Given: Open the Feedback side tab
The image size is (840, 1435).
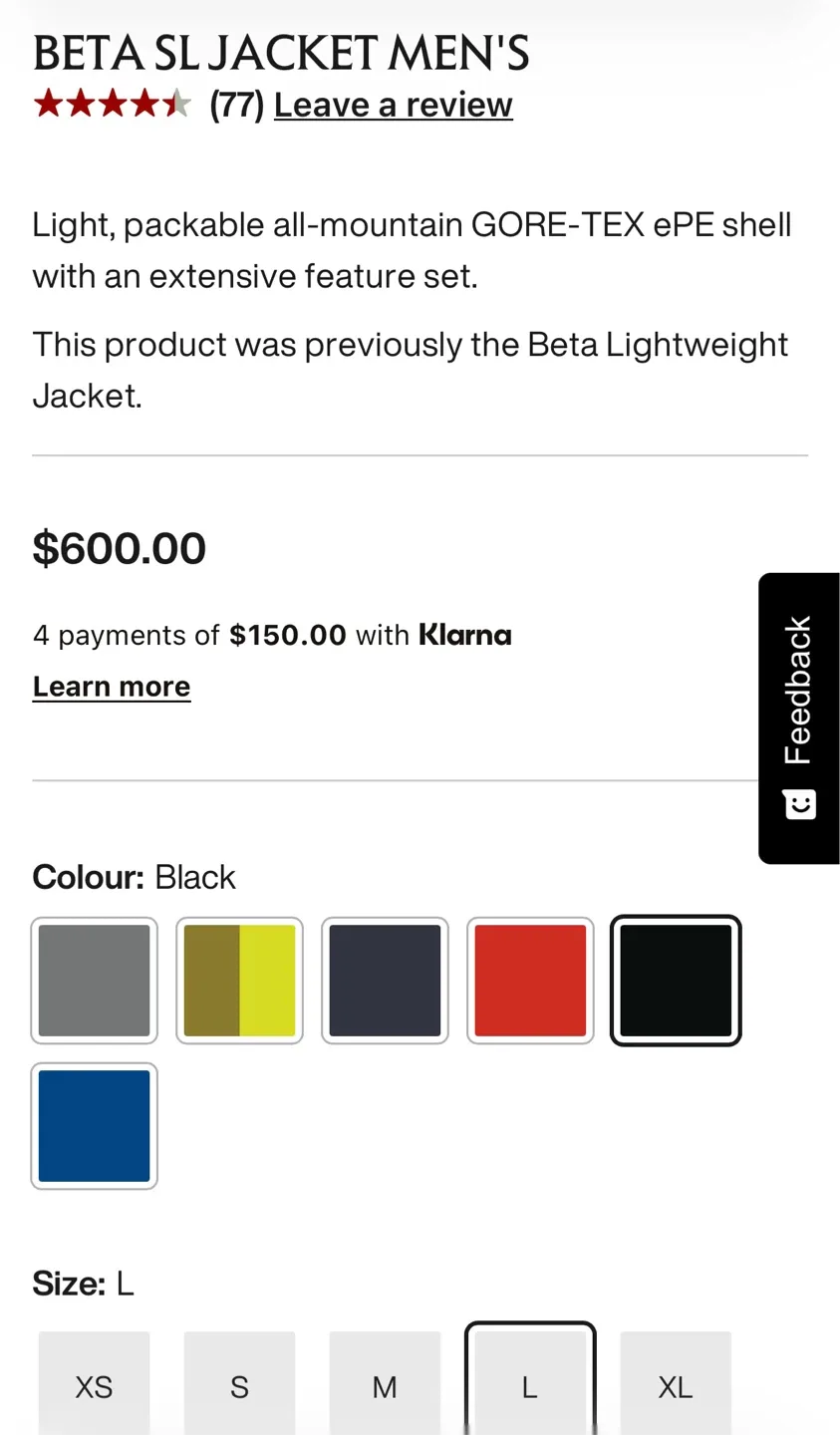Looking at the screenshot, I should click(799, 688).
